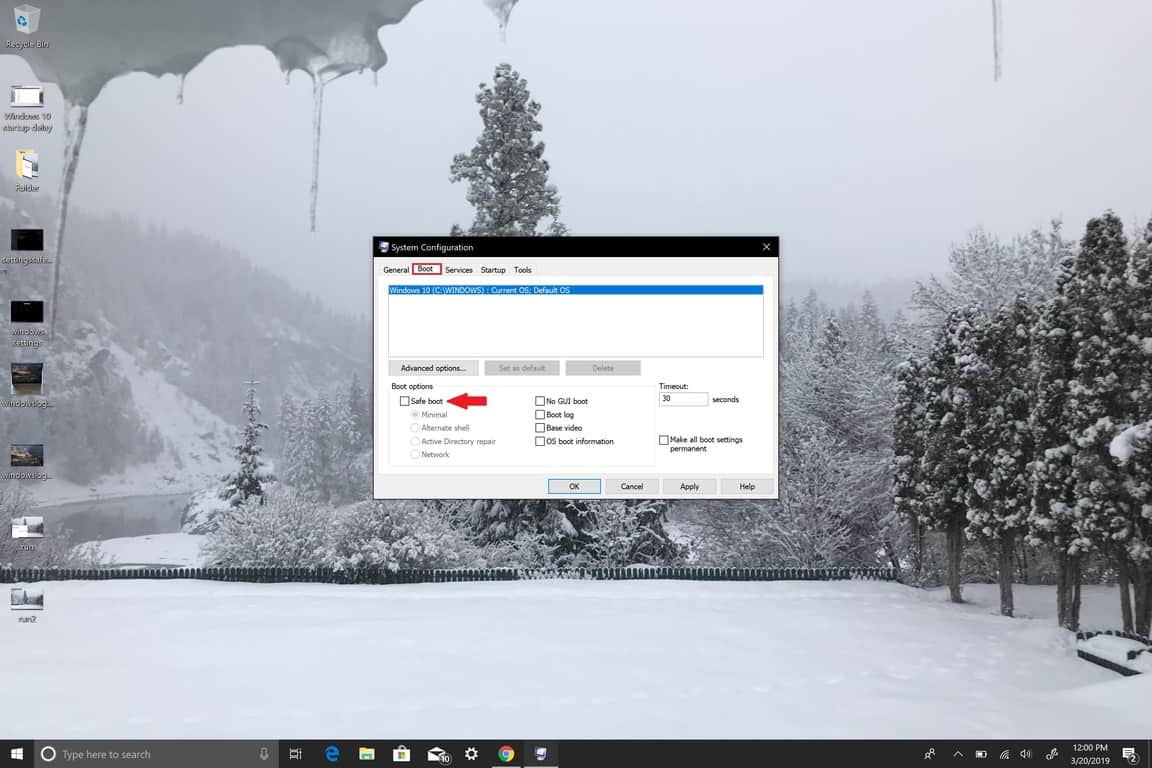This screenshot has width=1152, height=768.
Task: Switch to Google Chrome in taskbar
Action: point(506,754)
